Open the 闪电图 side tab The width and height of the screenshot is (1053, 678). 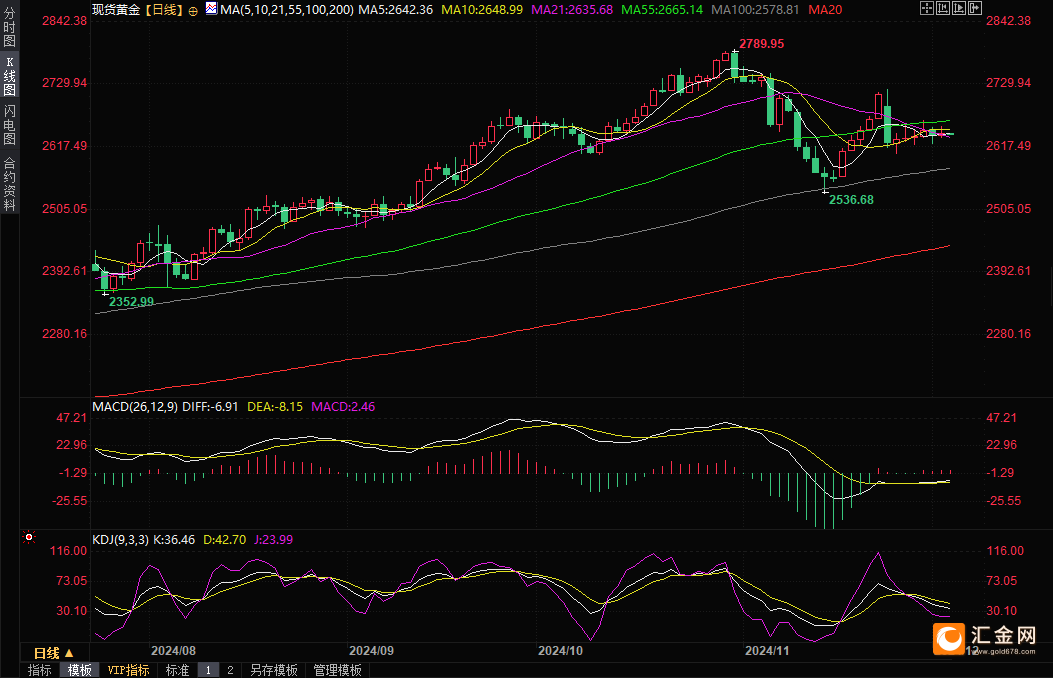(x=9, y=125)
